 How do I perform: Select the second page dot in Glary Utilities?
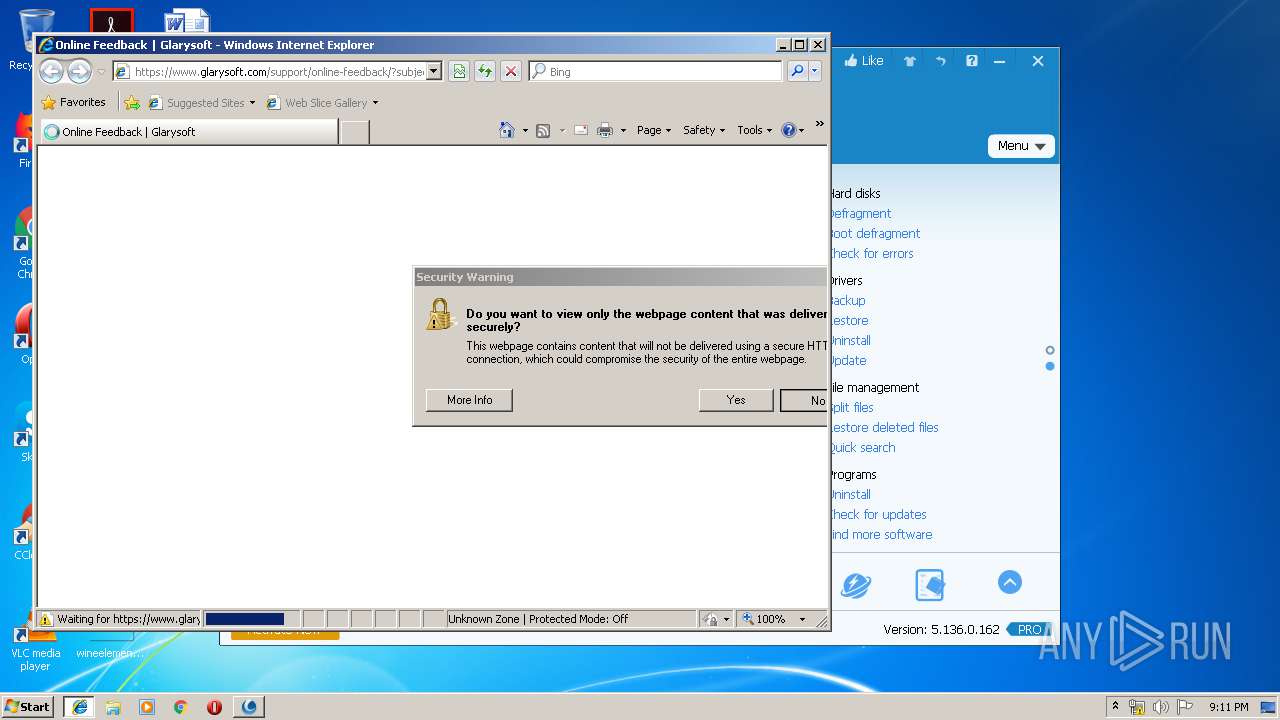1050,366
